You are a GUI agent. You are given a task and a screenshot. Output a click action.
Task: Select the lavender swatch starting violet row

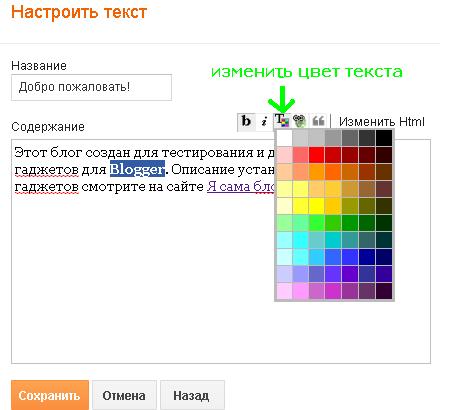(x=284, y=274)
